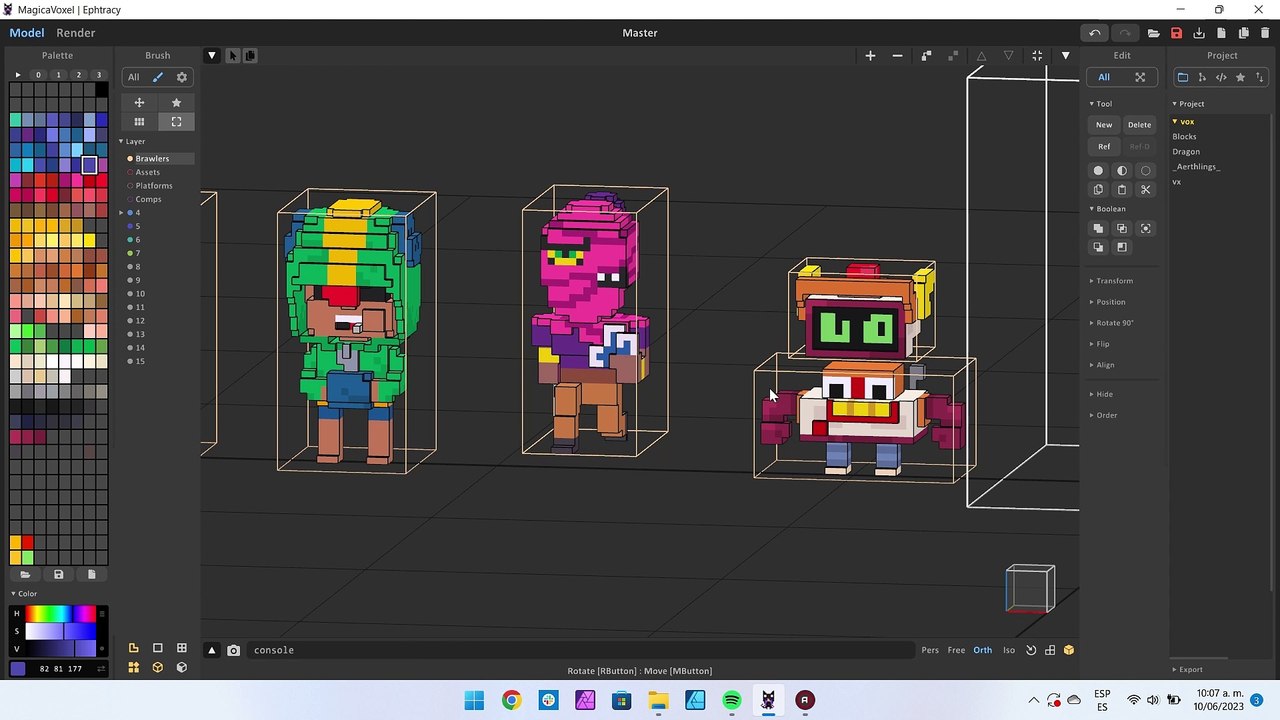Save the project with the red disk icon
1280x720 pixels.
click(1176, 33)
